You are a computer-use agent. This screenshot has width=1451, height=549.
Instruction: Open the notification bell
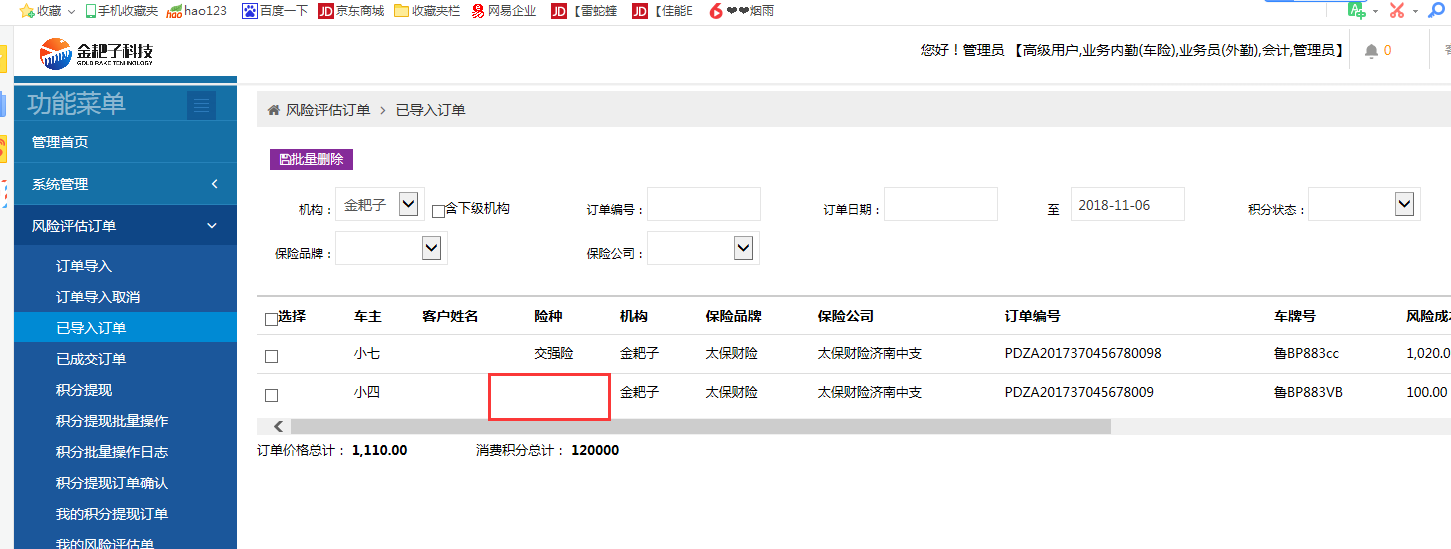click(x=1371, y=51)
